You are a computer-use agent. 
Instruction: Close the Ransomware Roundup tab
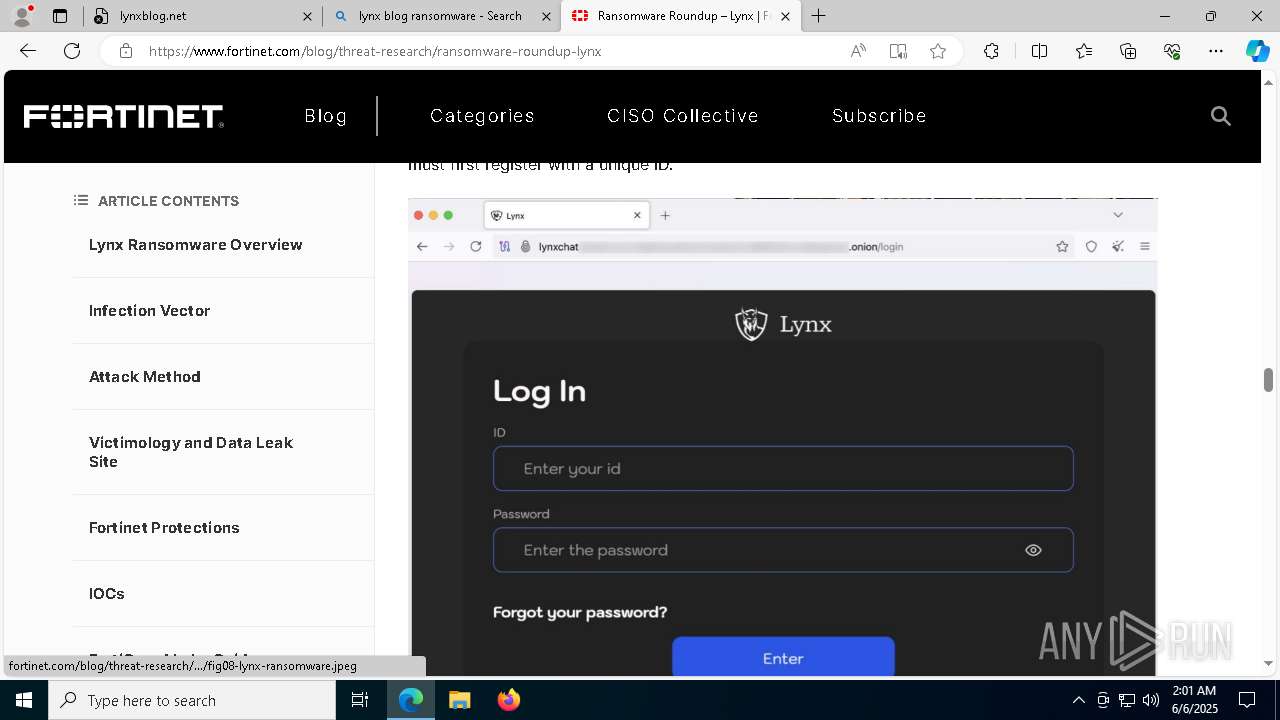786,16
